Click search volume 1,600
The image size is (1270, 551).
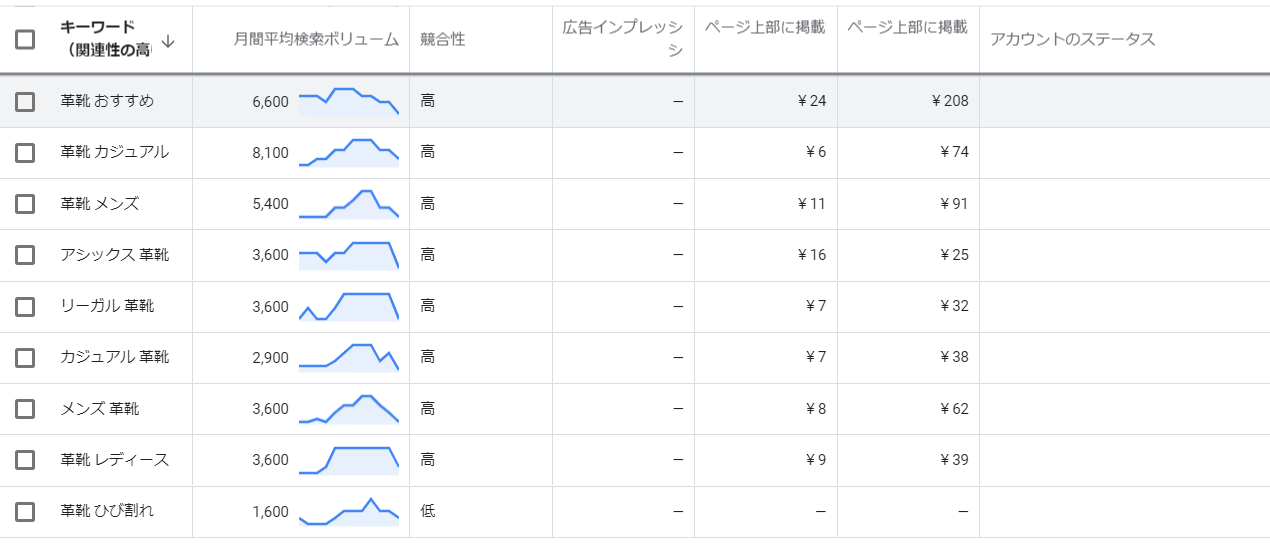tap(271, 512)
